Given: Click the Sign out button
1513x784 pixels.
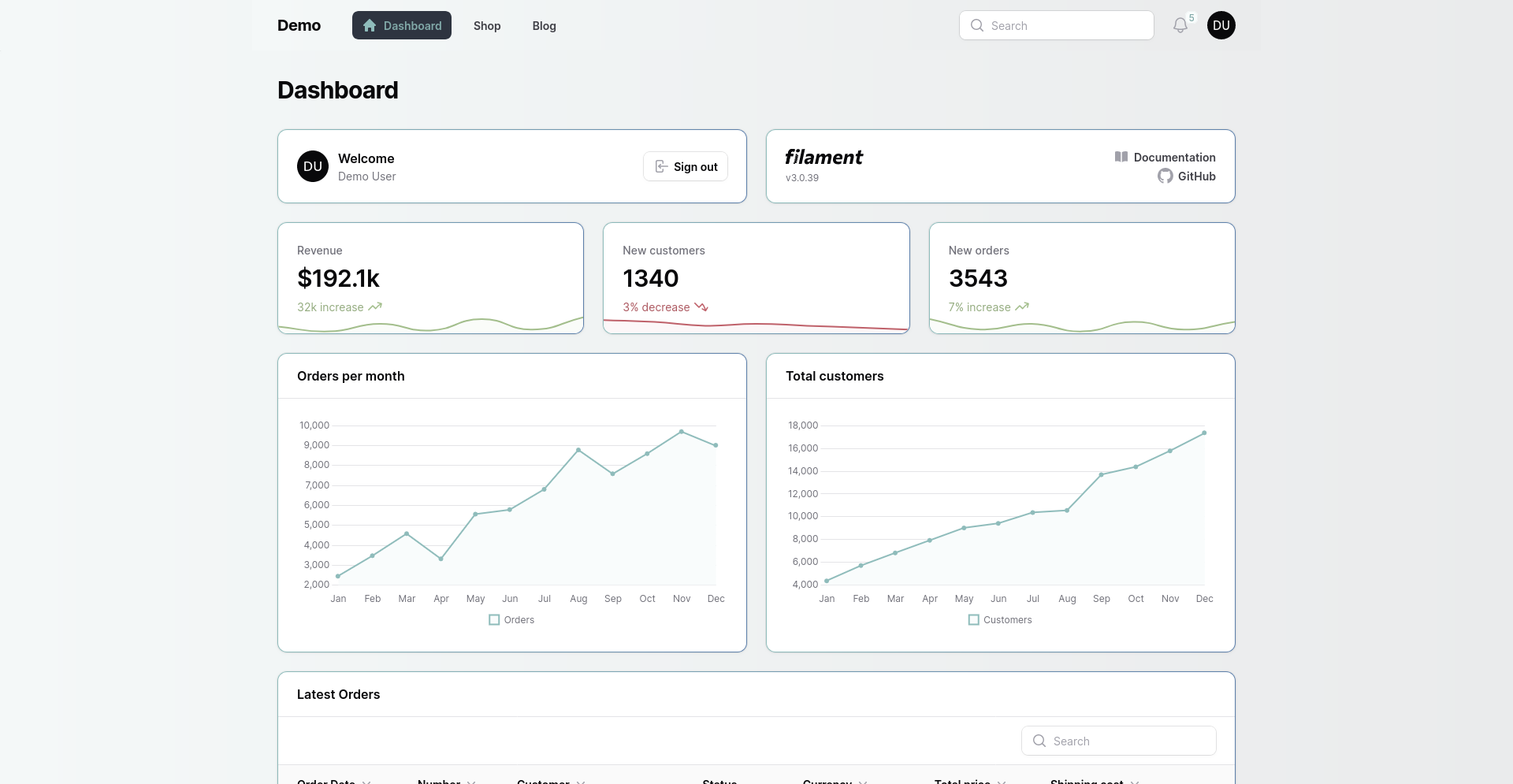Looking at the screenshot, I should coord(686,167).
